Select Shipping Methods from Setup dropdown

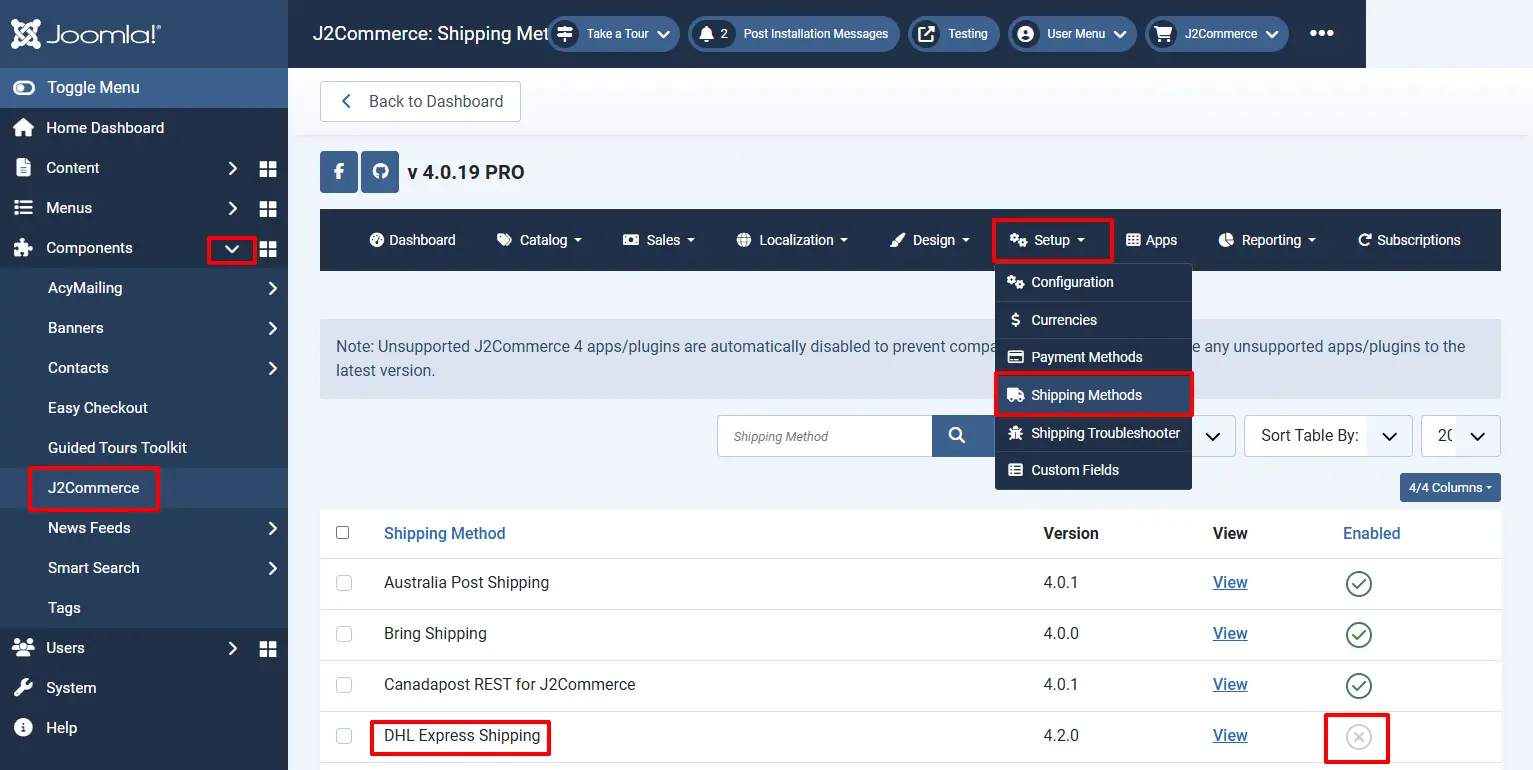tap(1093, 395)
